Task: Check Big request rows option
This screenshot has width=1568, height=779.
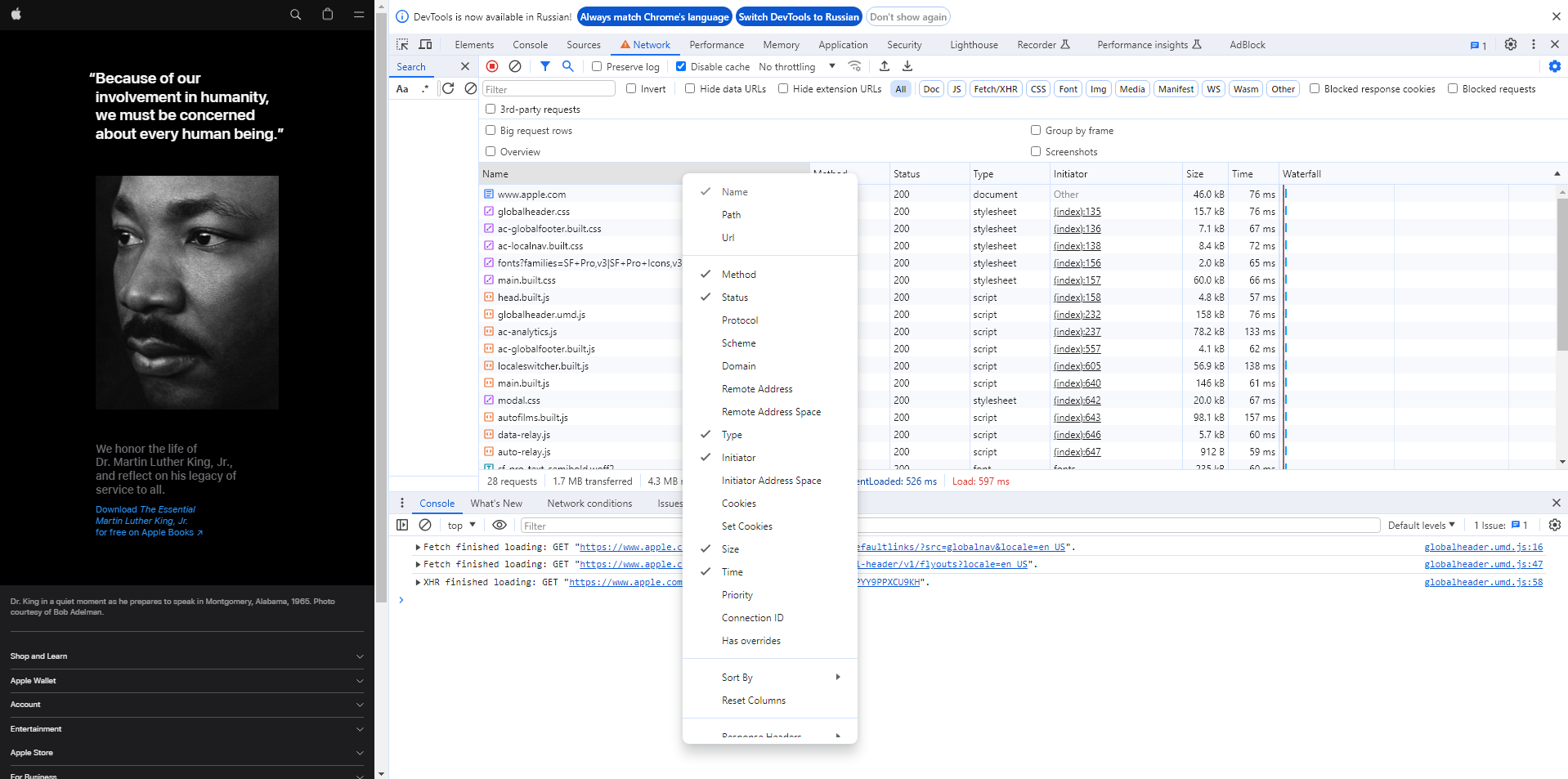Action: tap(491, 130)
